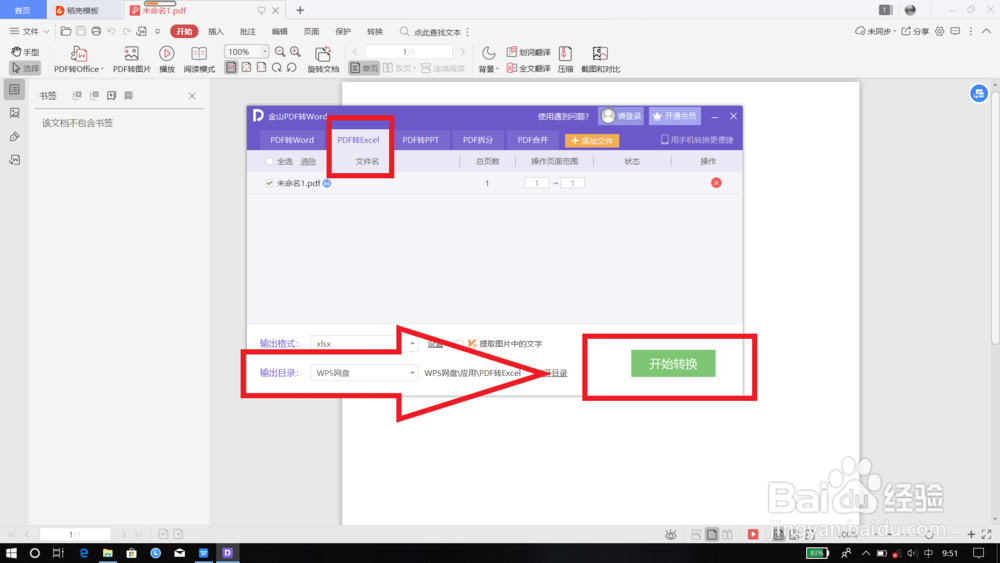Switch to the 稻壳模板 tab
Viewport: 1000px width, 563px height.
pyautogui.click(x=83, y=10)
